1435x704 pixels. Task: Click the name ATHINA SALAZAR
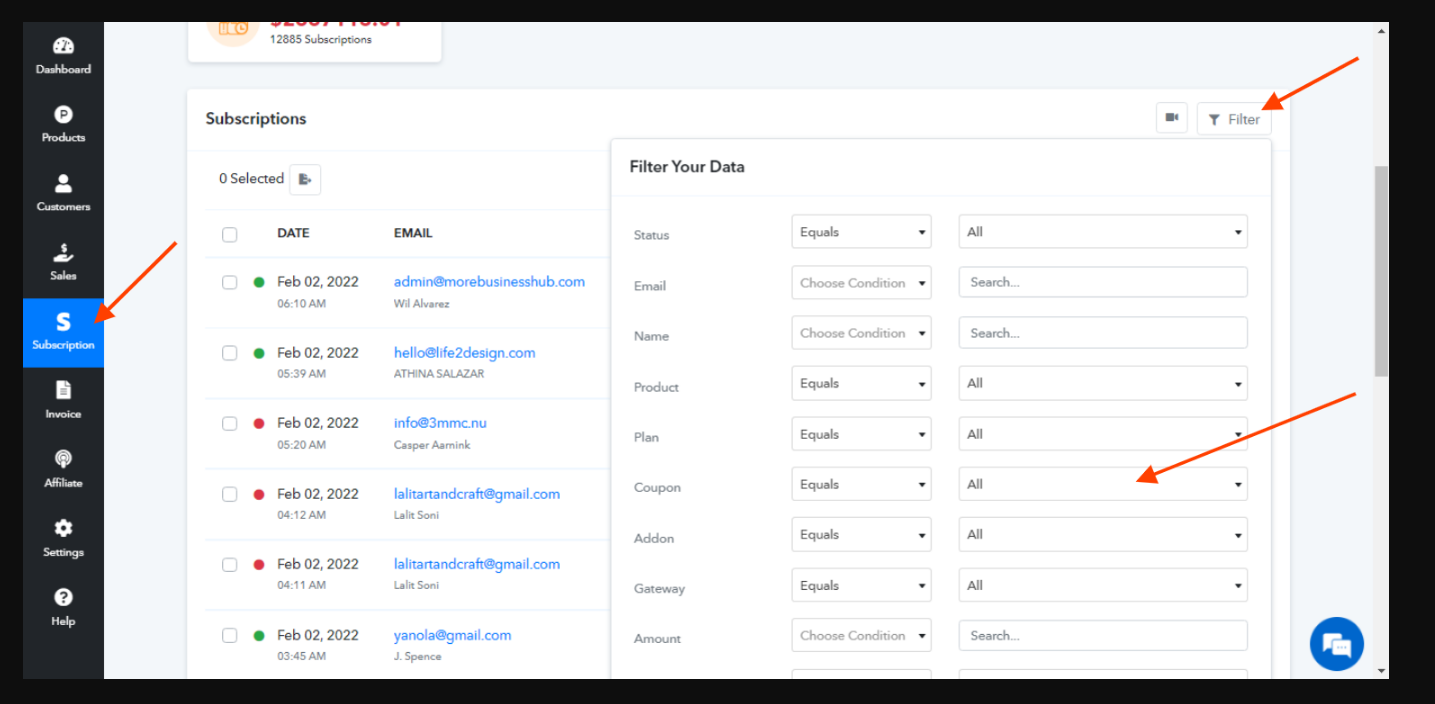click(439, 374)
